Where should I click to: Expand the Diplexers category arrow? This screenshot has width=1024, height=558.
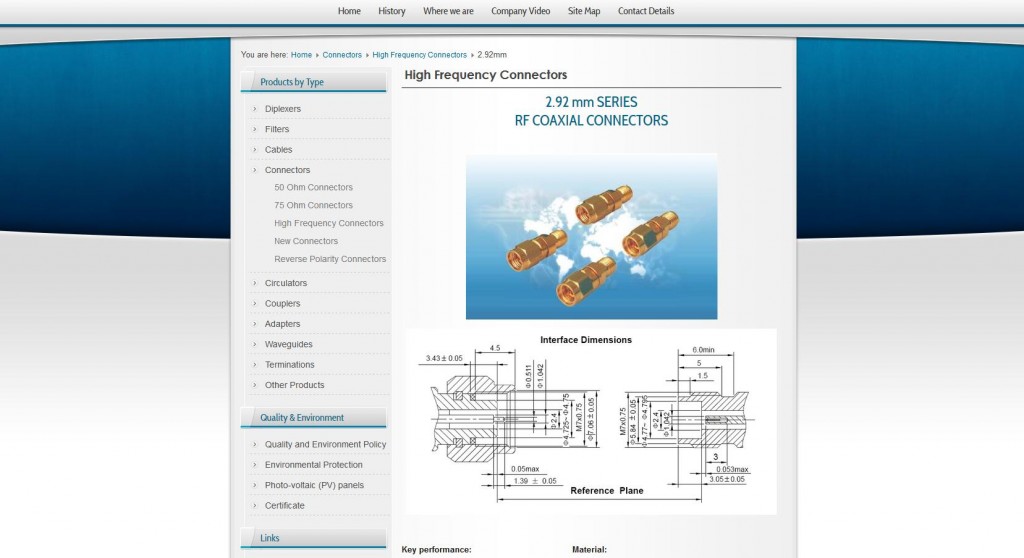[255, 109]
